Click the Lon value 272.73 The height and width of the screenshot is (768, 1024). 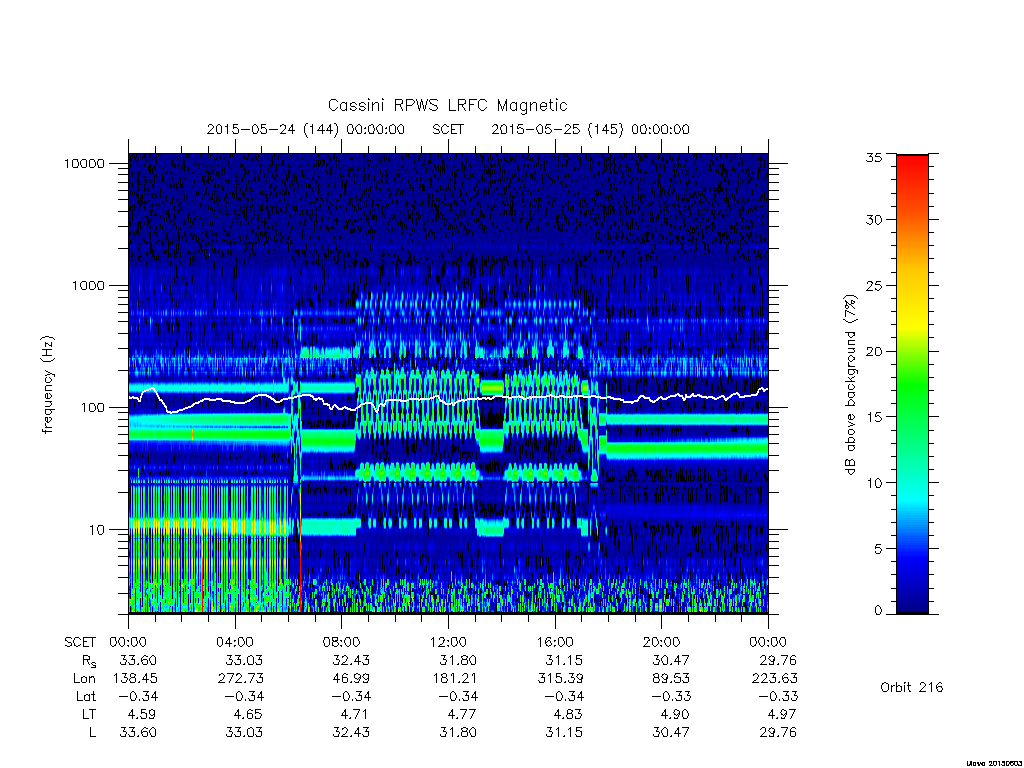click(x=240, y=679)
